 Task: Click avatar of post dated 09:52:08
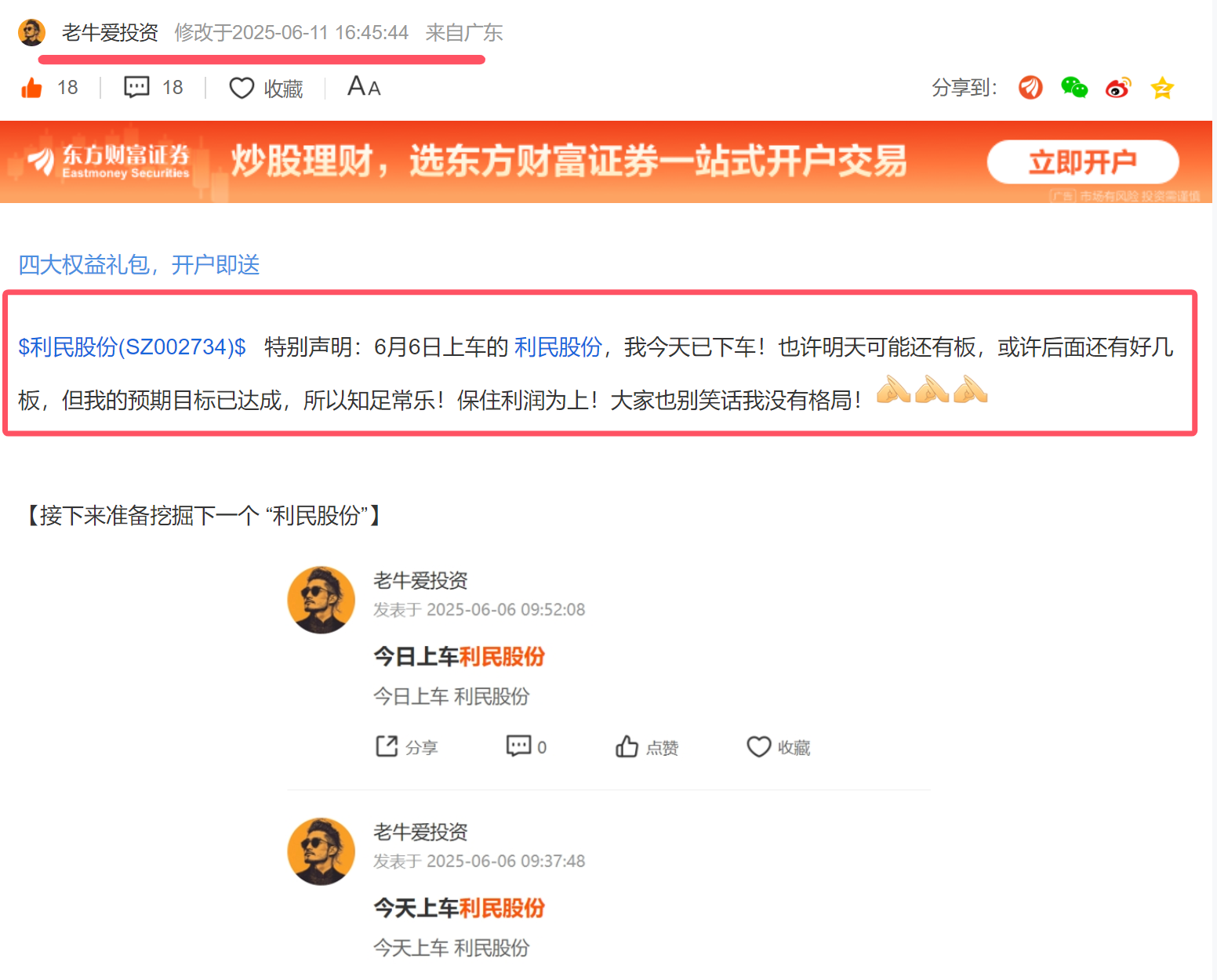pos(322,600)
